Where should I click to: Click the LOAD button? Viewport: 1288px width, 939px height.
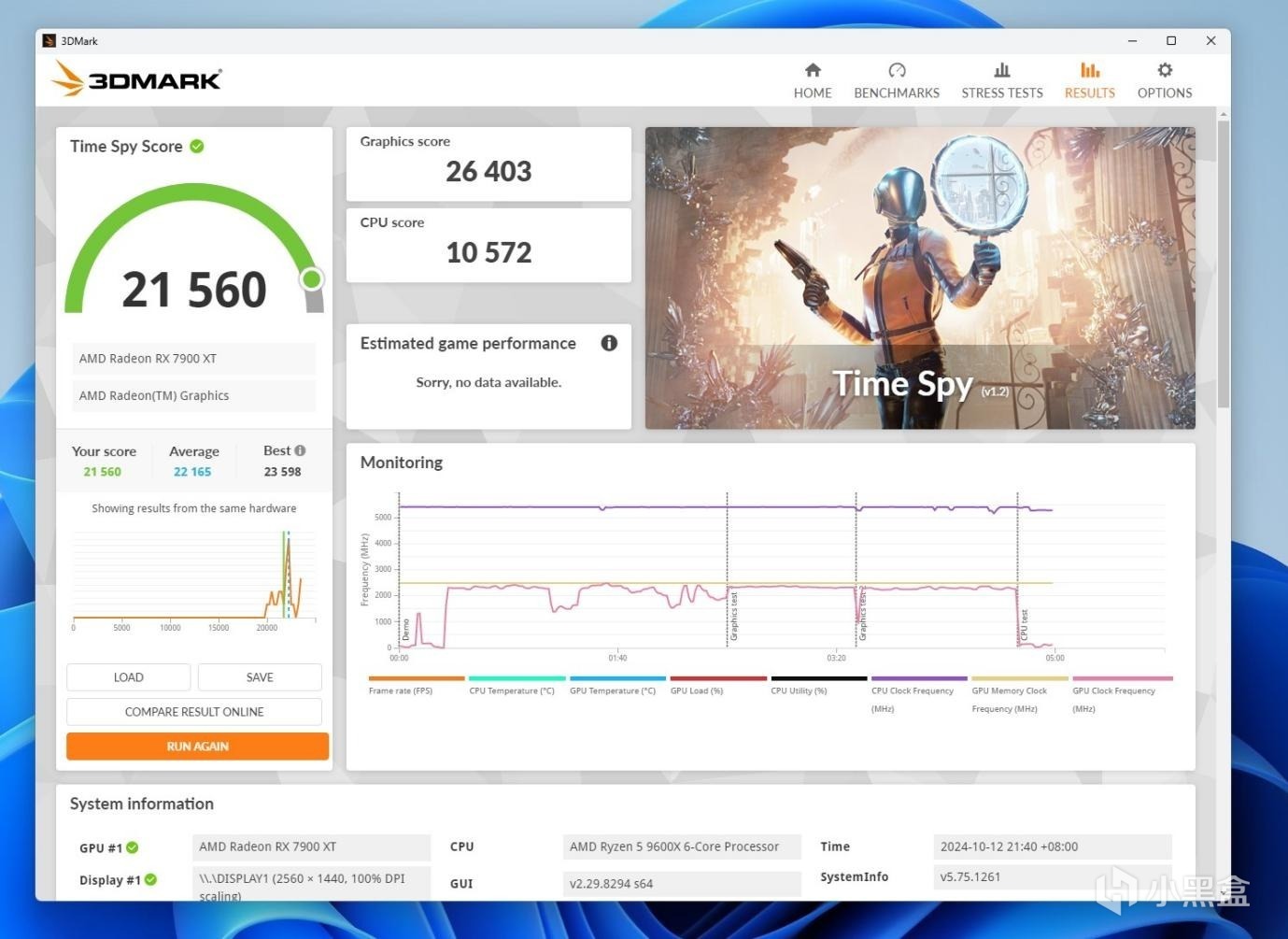129,677
